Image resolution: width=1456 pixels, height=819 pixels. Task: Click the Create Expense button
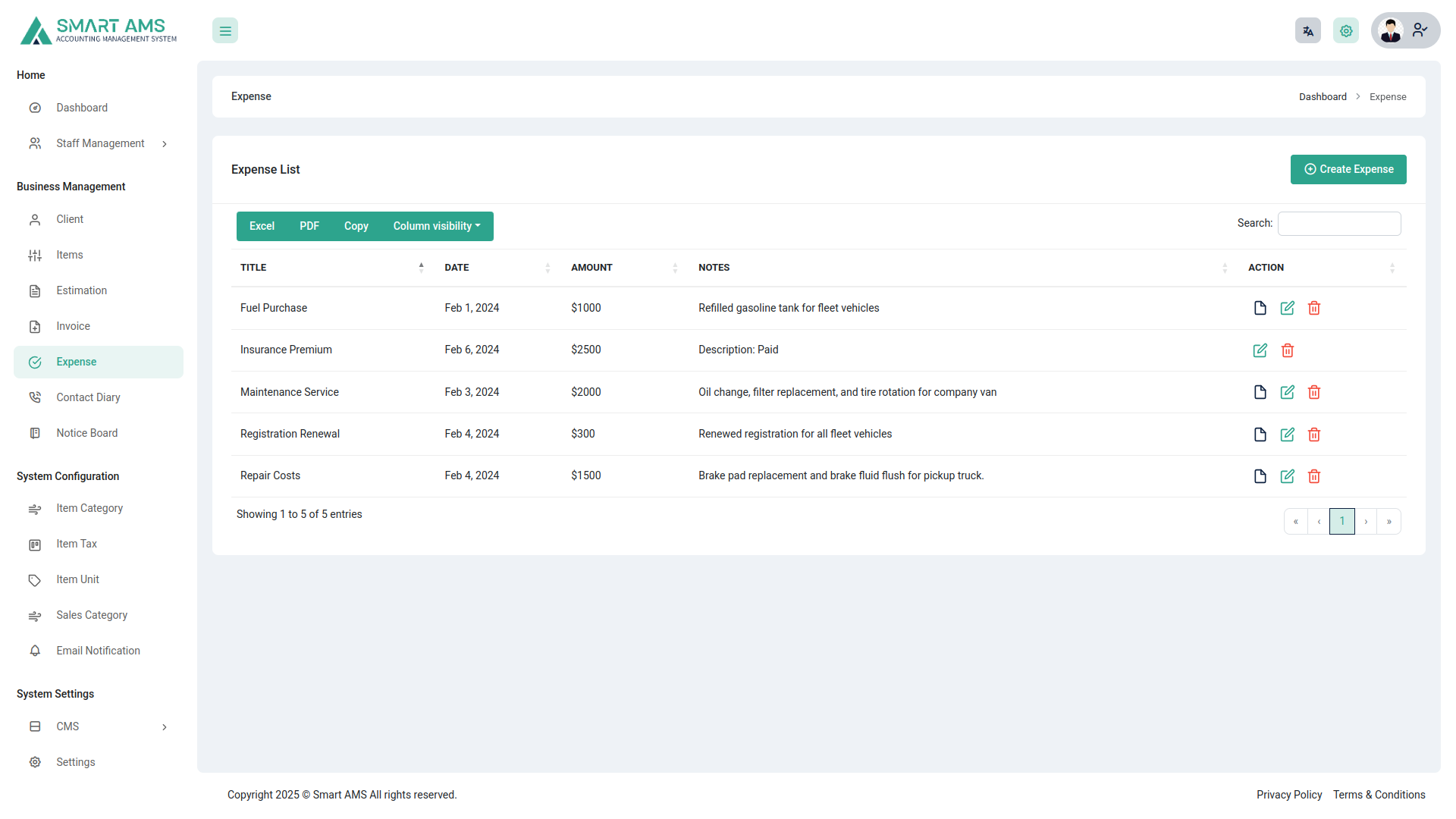1348,169
